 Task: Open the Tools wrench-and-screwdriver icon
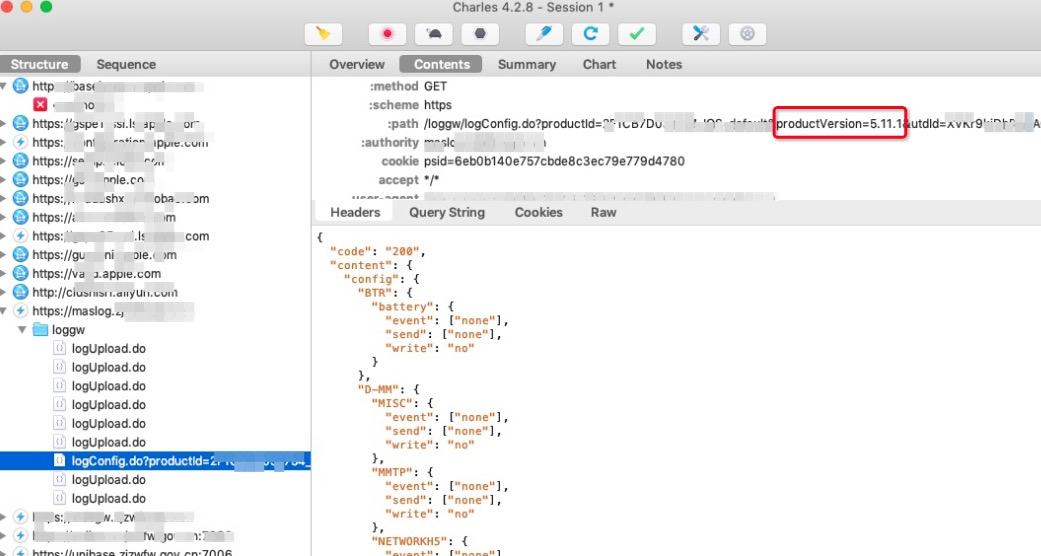[700, 34]
